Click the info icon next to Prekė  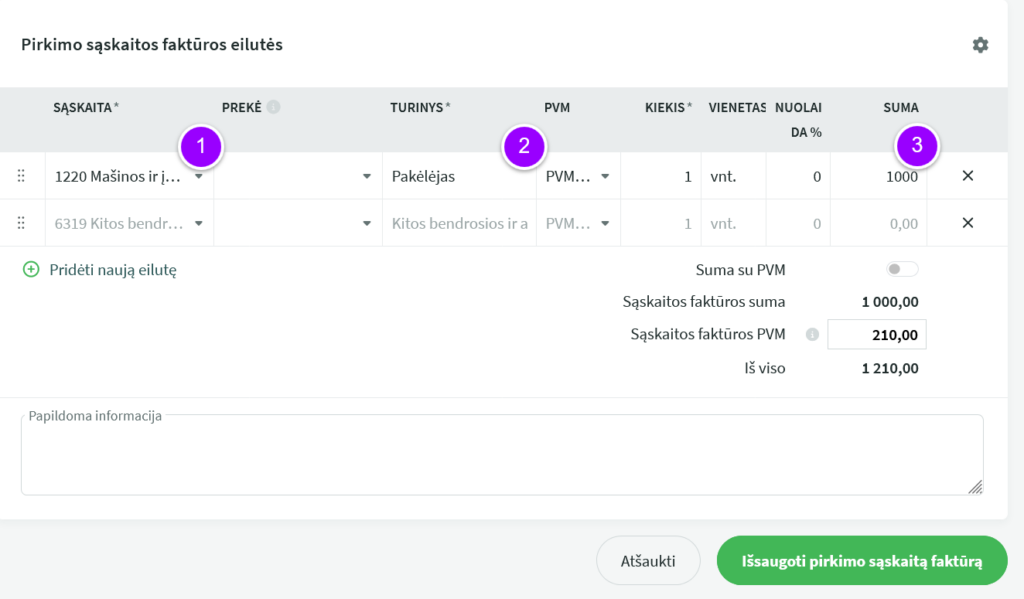pos(274,107)
